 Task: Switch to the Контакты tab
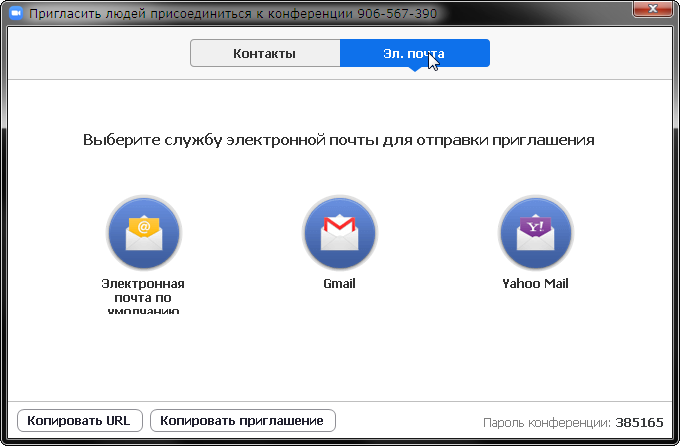[265, 53]
